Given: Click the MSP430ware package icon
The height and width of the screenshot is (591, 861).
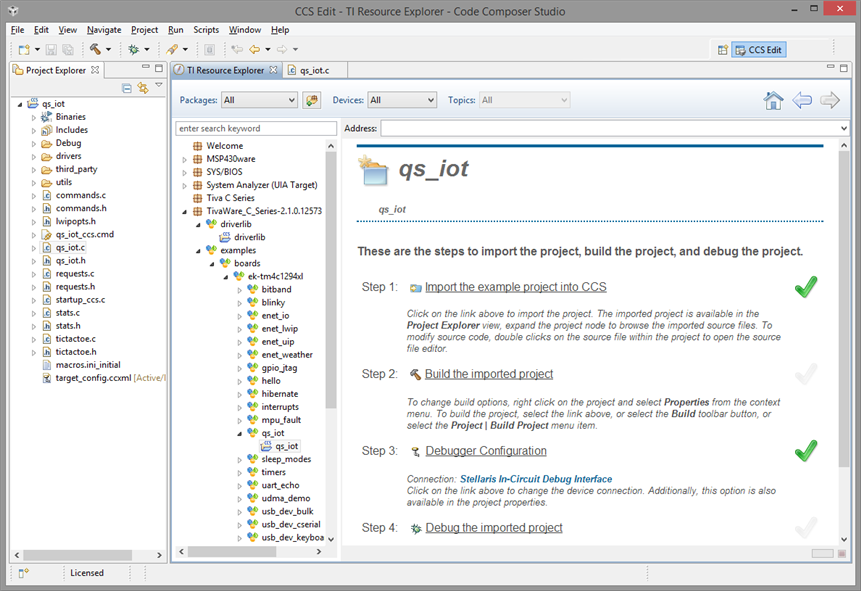Looking at the screenshot, I should point(198,159).
